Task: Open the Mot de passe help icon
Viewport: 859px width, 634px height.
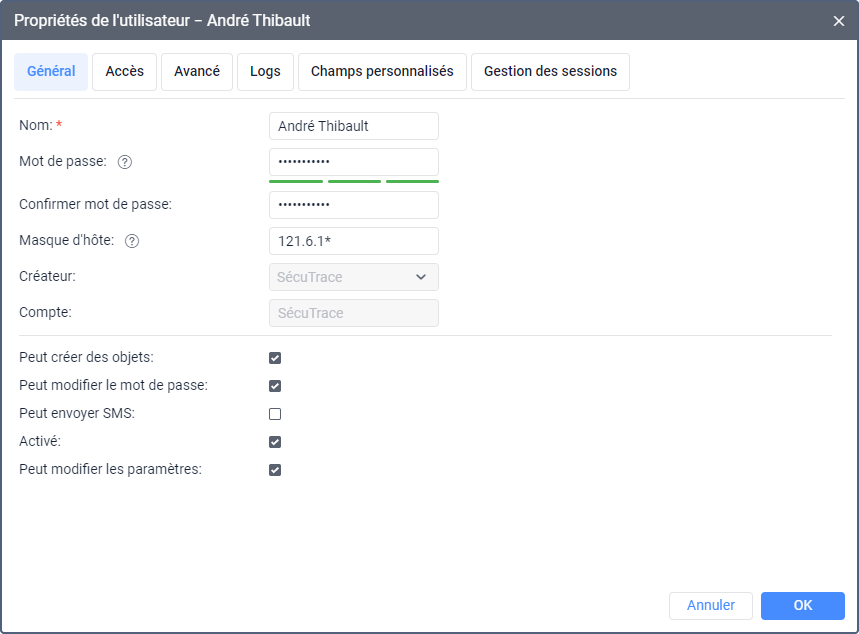Action: click(x=125, y=162)
